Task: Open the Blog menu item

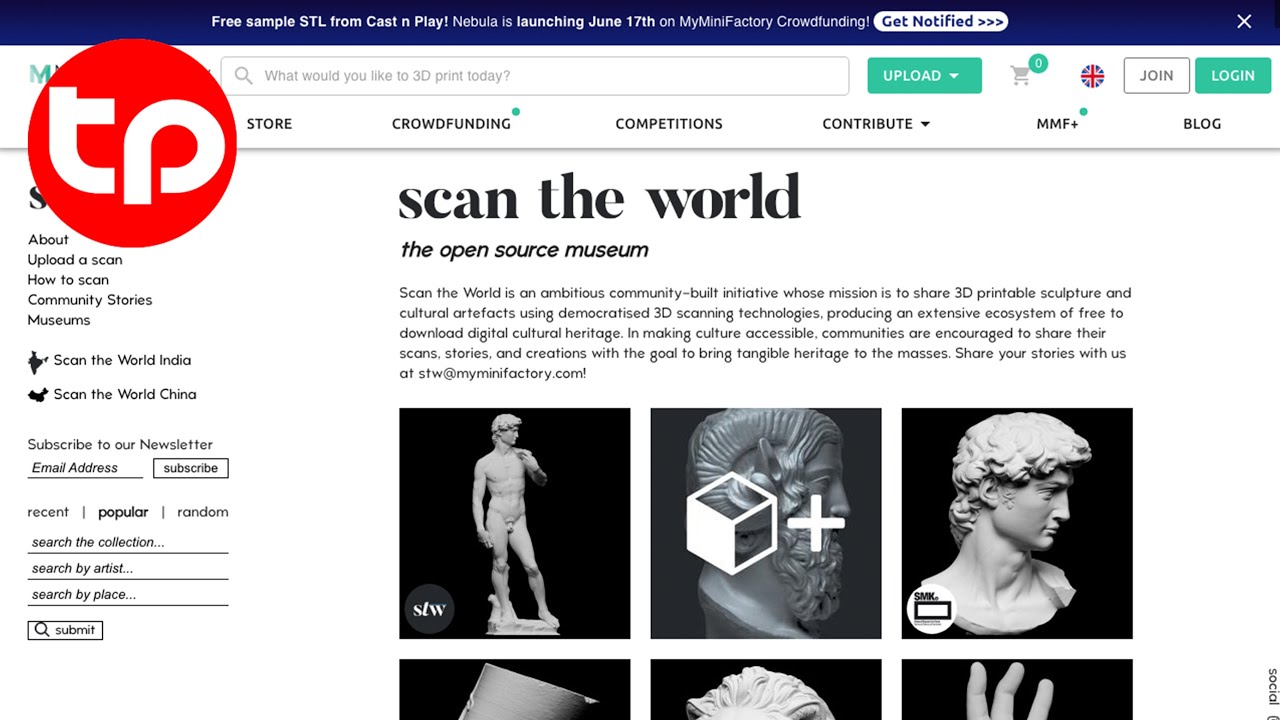Action: tap(1202, 124)
